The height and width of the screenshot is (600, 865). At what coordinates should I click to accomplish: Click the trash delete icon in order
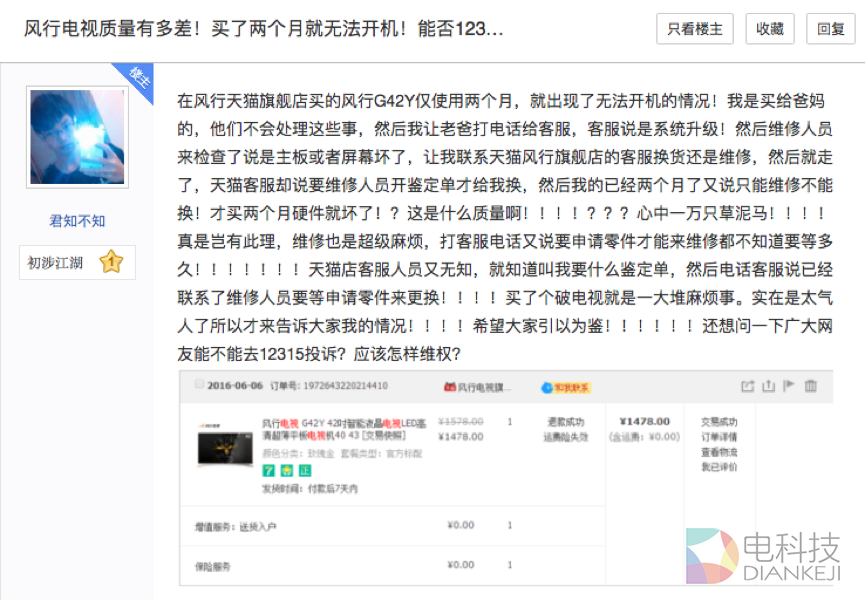tap(811, 386)
